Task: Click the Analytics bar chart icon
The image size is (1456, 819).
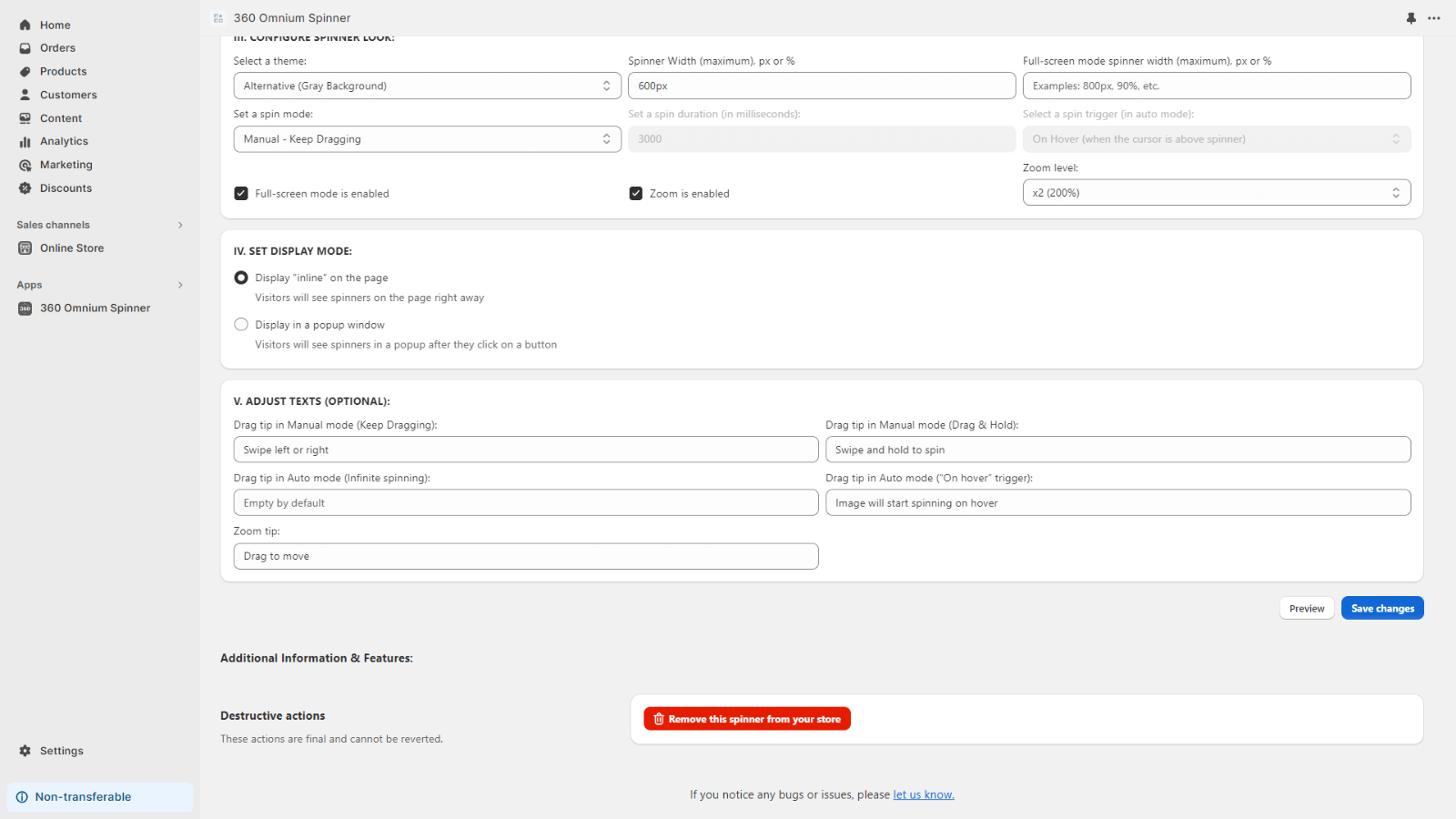Action: click(x=25, y=142)
